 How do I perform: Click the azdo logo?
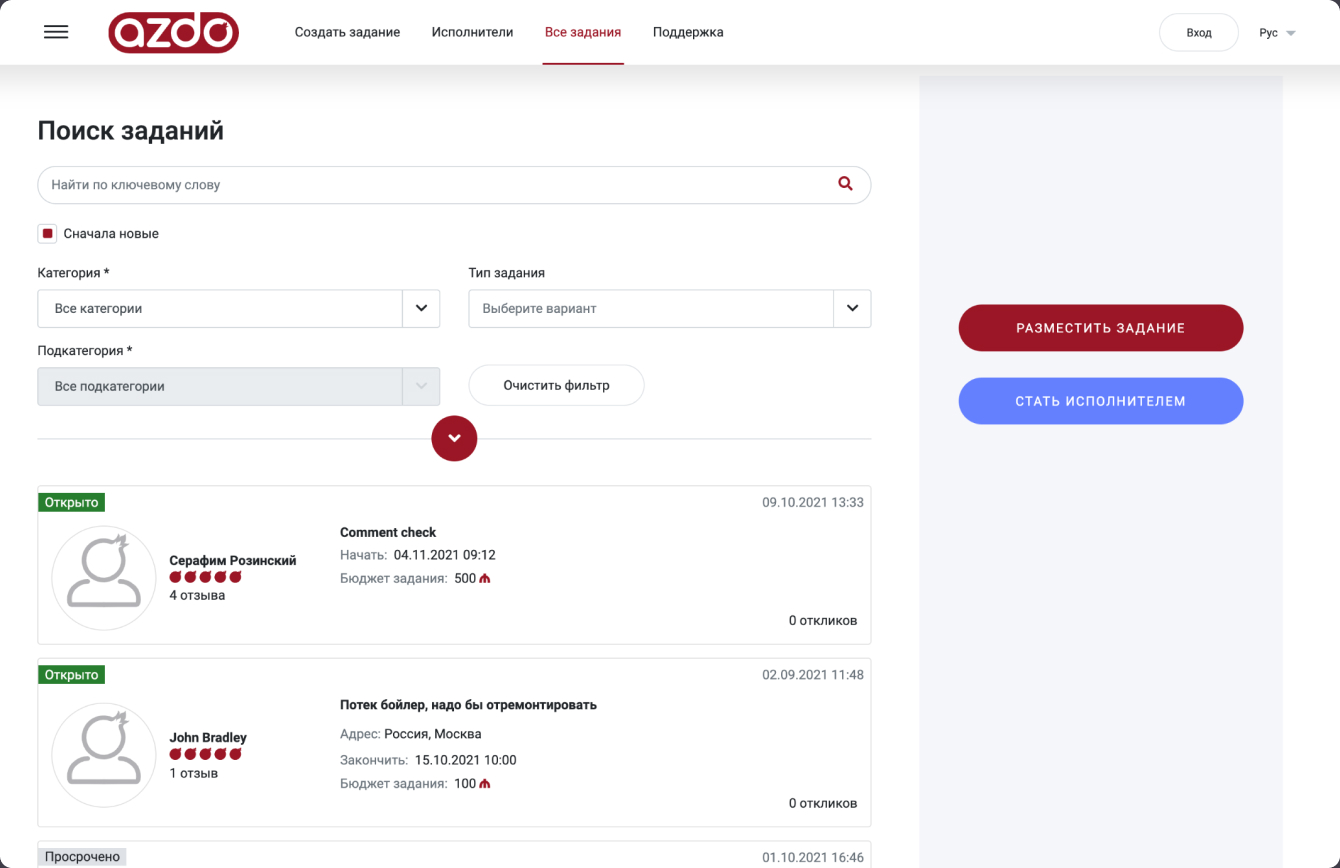[174, 32]
